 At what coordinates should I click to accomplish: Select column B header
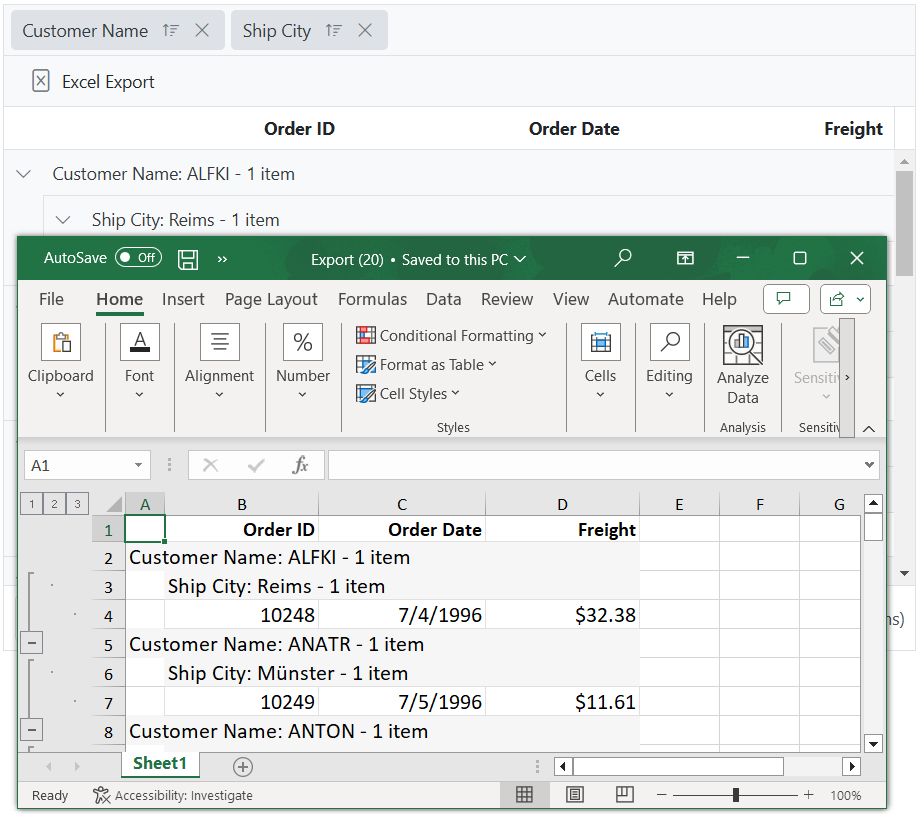tap(241, 504)
